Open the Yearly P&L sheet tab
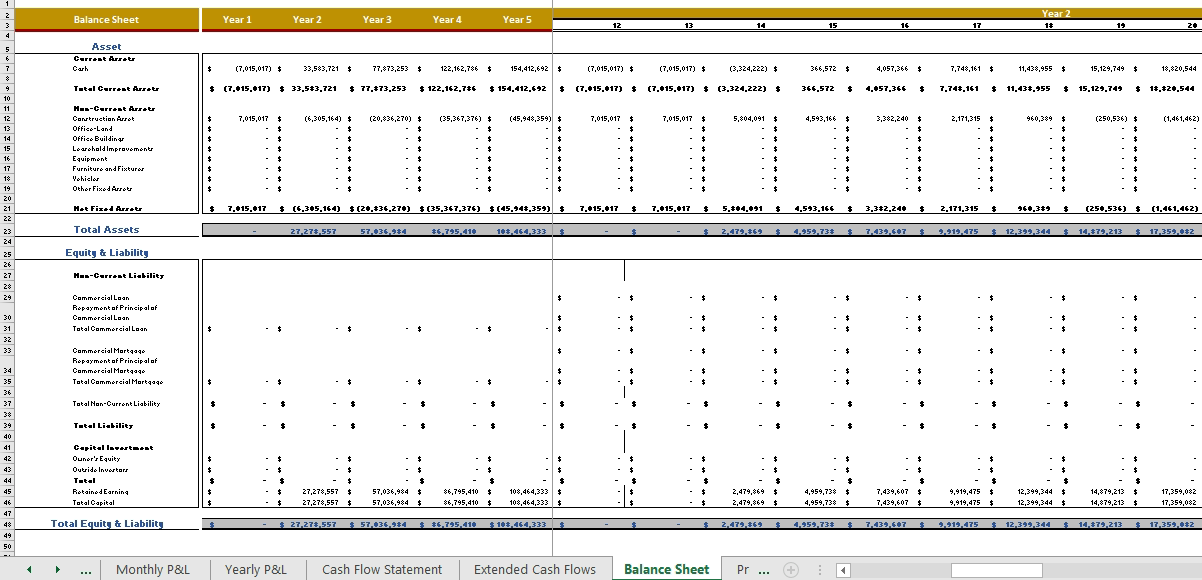1202x580 pixels. pyautogui.click(x=255, y=570)
